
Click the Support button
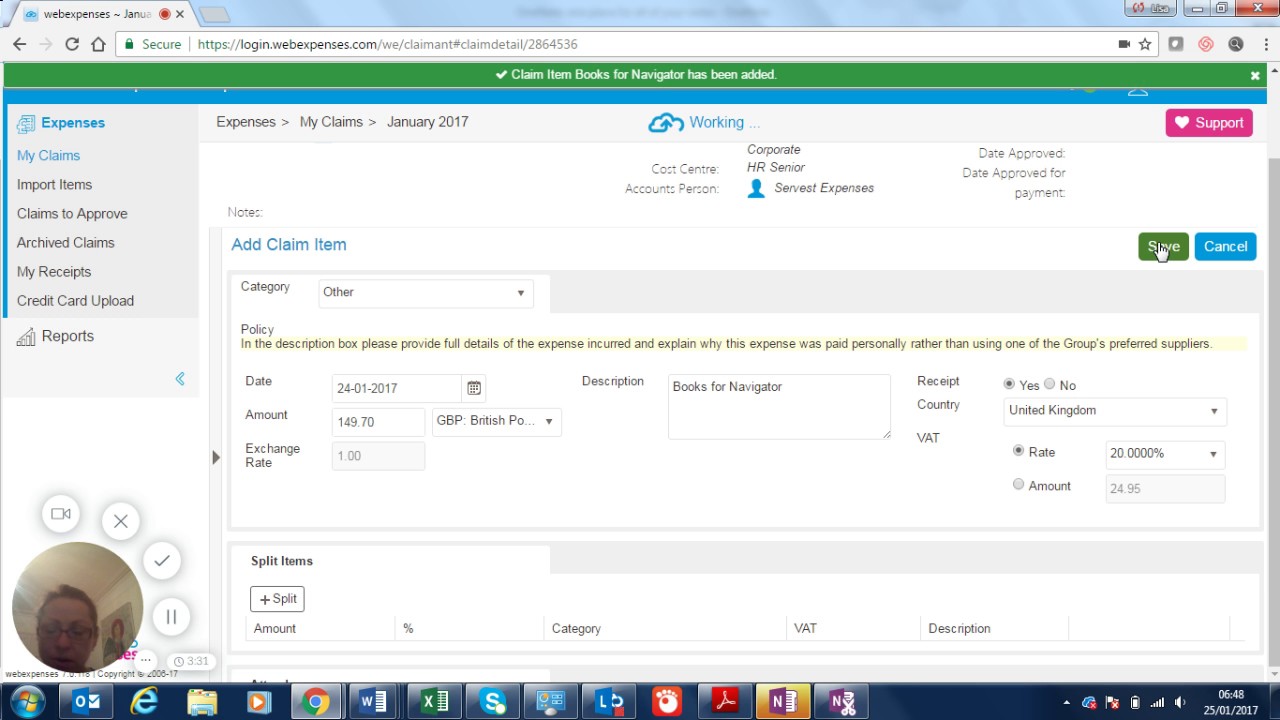pyautogui.click(x=1209, y=123)
